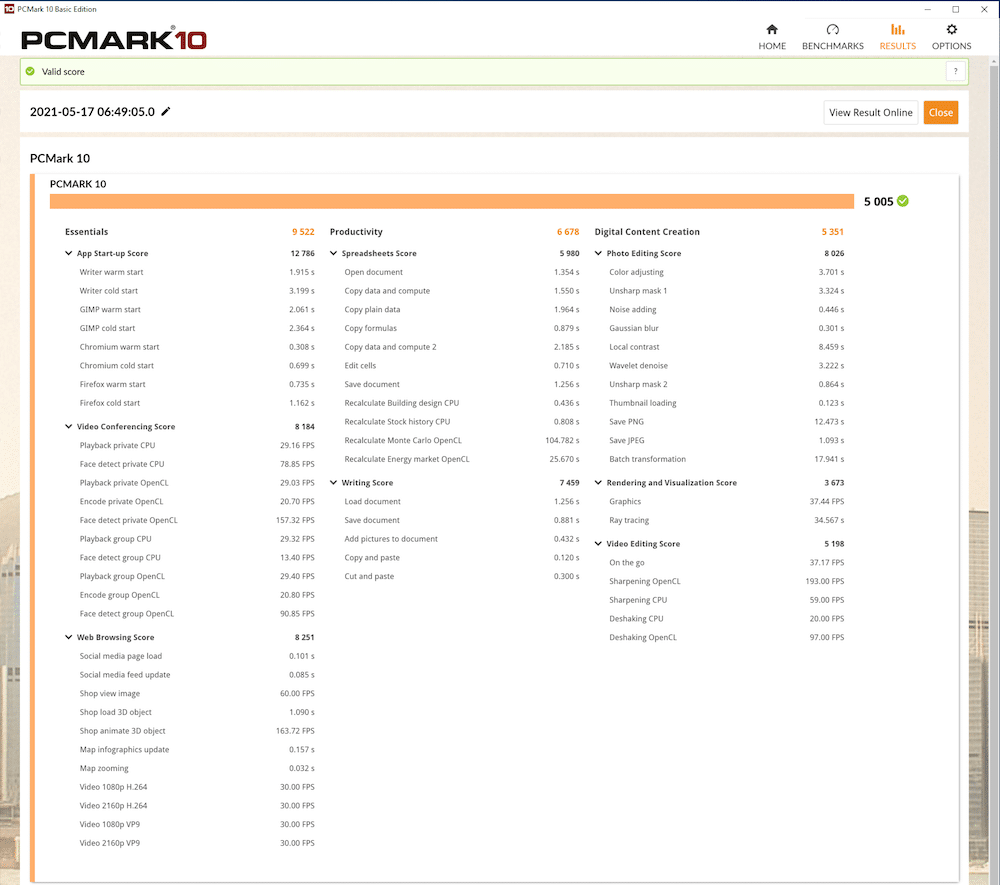Collapse the Video Conferencing Score section
The height and width of the screenshot is (885, 1000).
(x=68, y=427)
